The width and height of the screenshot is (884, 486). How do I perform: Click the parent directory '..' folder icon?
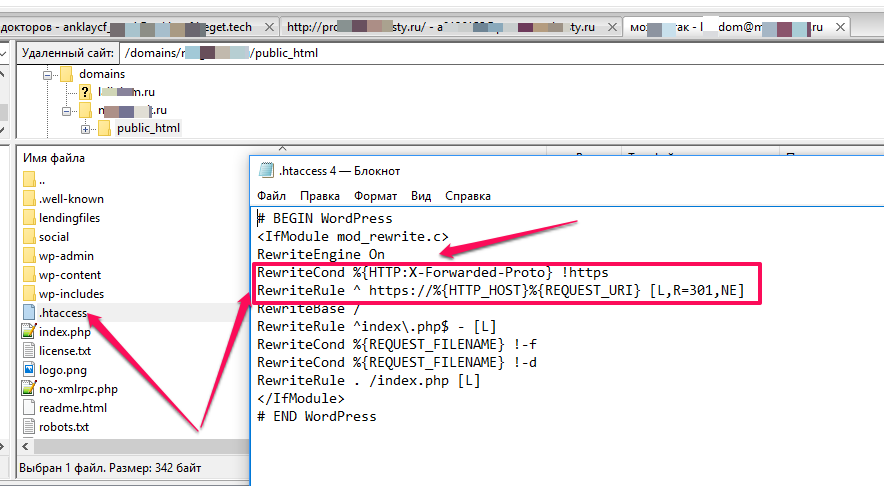coord(28,180)
